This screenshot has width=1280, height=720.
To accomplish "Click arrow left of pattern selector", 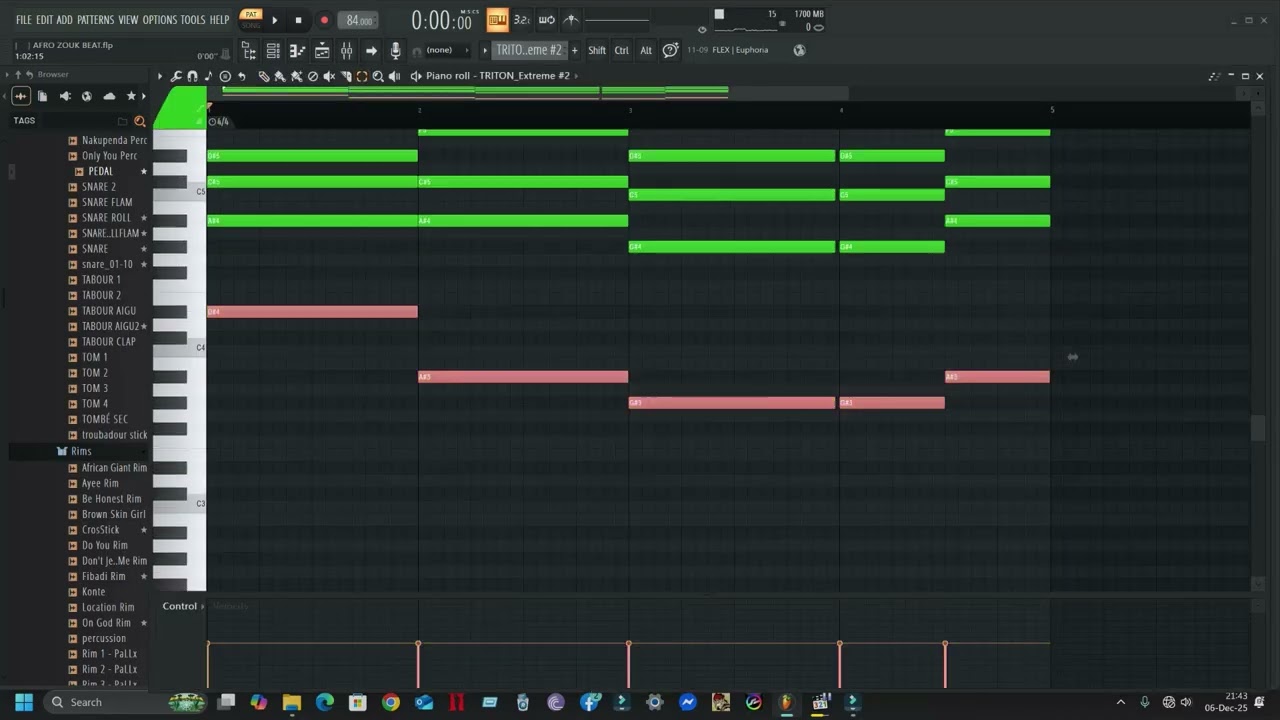I will tap(485, 50).
